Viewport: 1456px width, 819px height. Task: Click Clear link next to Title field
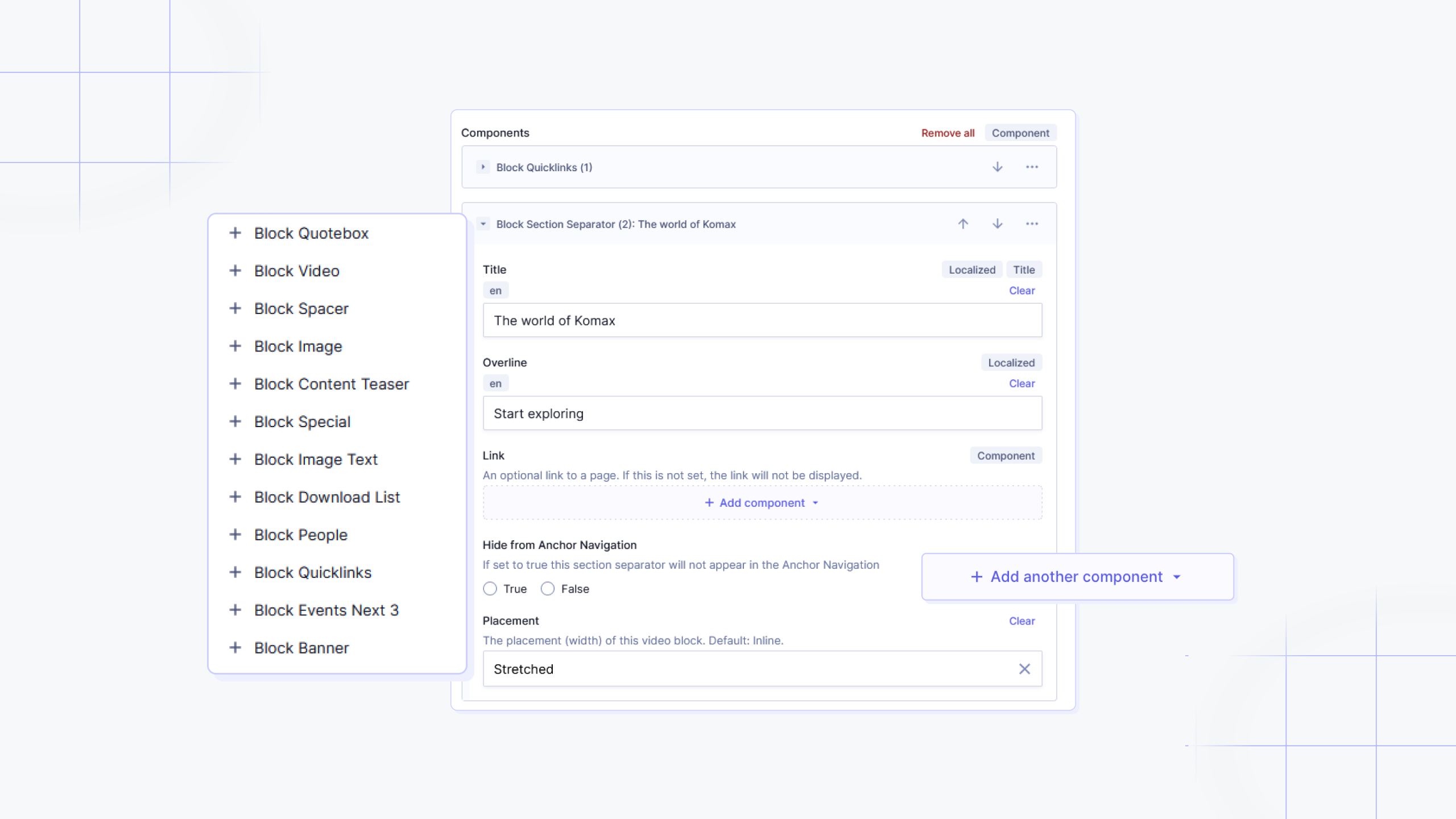[x=1022, y=290]
